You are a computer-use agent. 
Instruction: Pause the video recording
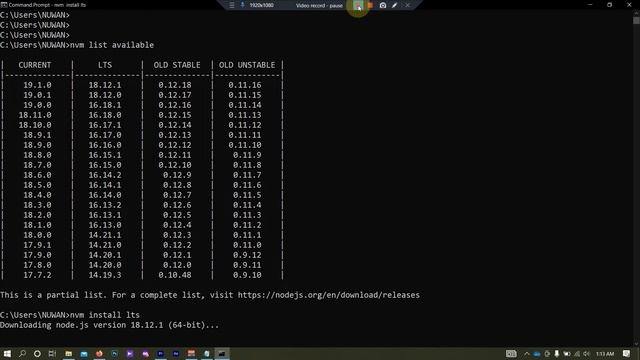[x=358, y=5]
